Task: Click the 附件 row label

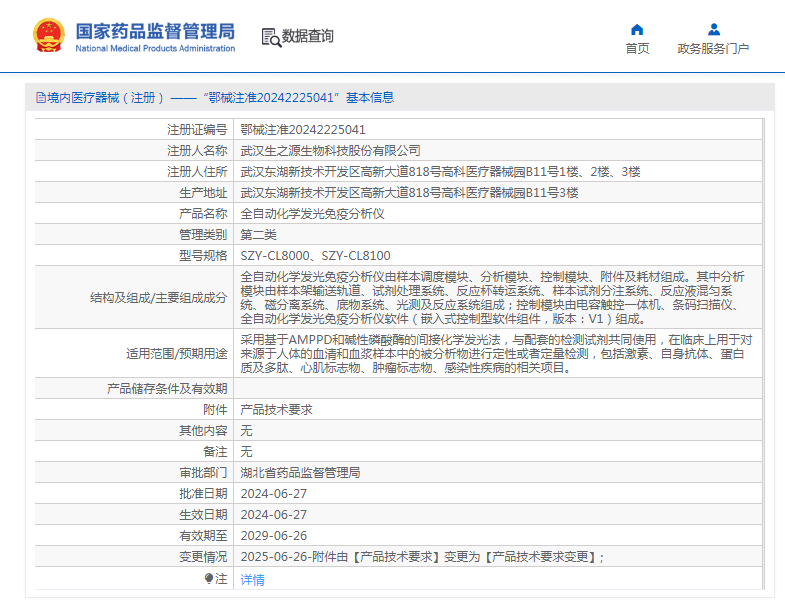Action: (x=215, y=410)
